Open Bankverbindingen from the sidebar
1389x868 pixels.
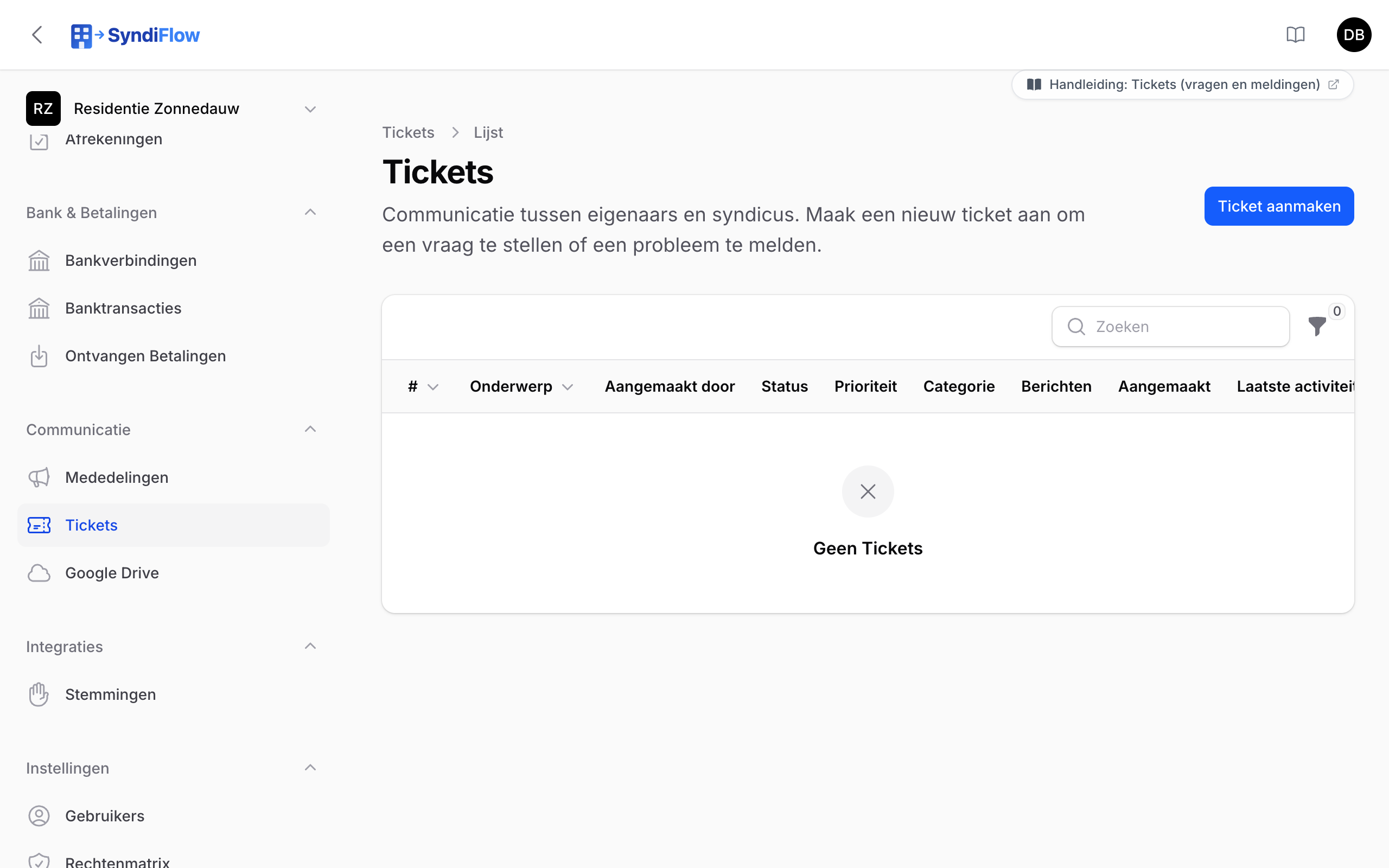tap(173, 260)
